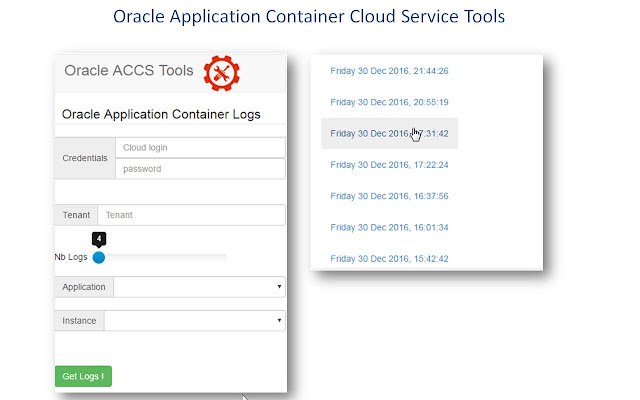Open log from Friday 30 Dec 2016, 20:55:19
The width and height of the screenshot is (640, 400).
click(389, 102)
